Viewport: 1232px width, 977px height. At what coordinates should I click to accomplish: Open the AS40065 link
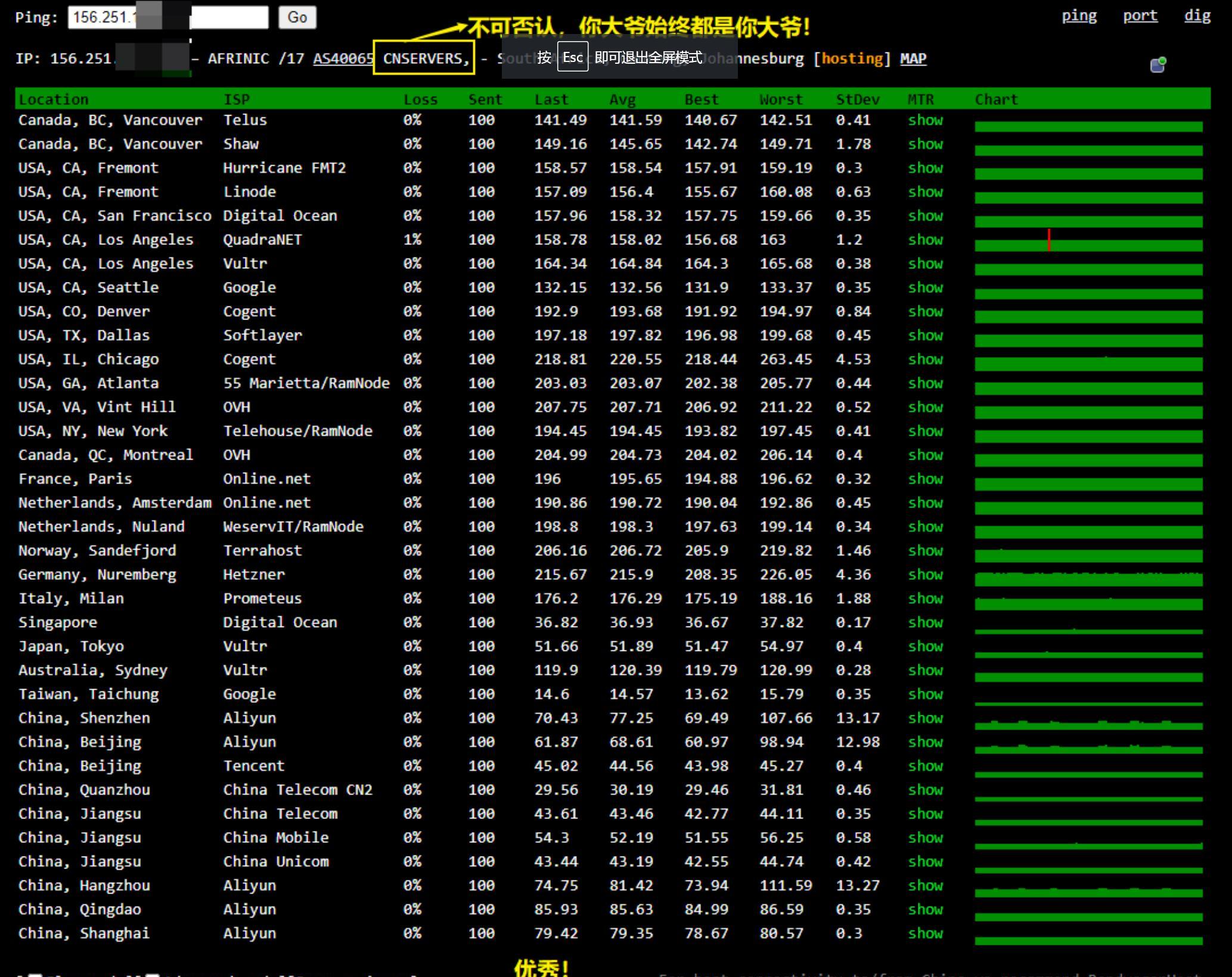point(343,58)
